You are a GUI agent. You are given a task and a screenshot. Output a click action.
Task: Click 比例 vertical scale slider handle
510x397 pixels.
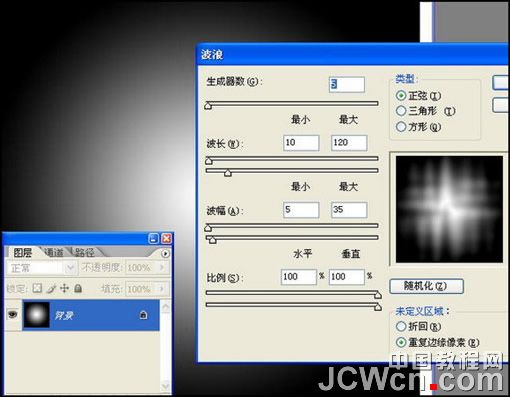coord(378,307)
